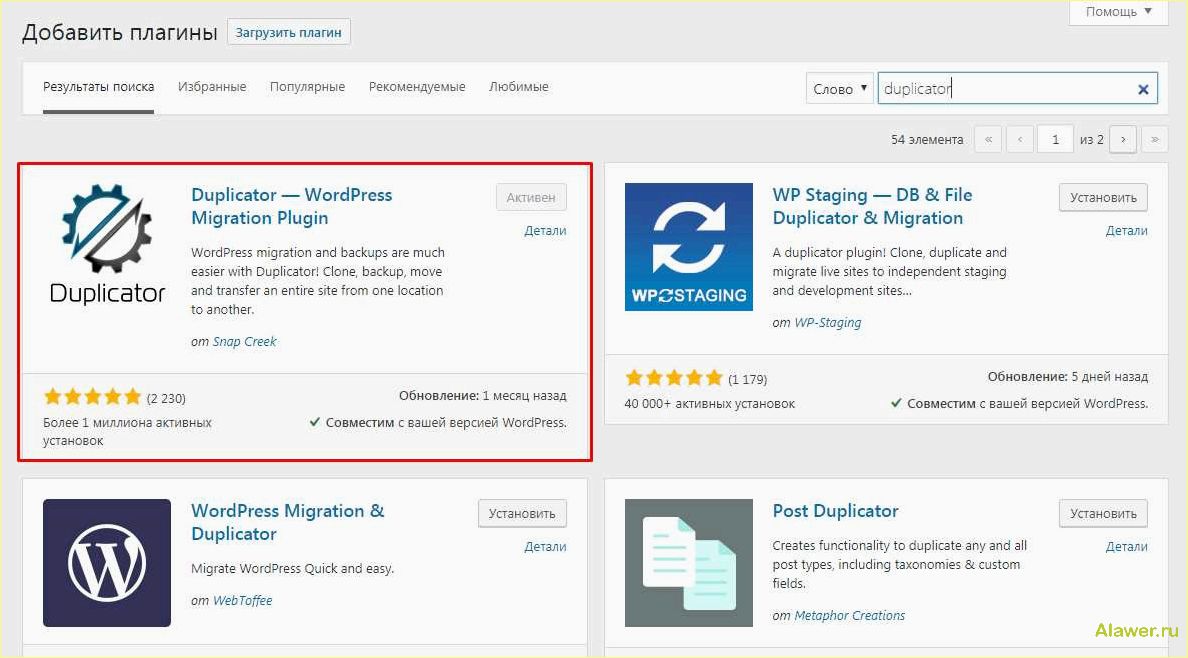
Task: Visit the Snap Creek author link
Action: pyautogui.click(x=244, y=342)
